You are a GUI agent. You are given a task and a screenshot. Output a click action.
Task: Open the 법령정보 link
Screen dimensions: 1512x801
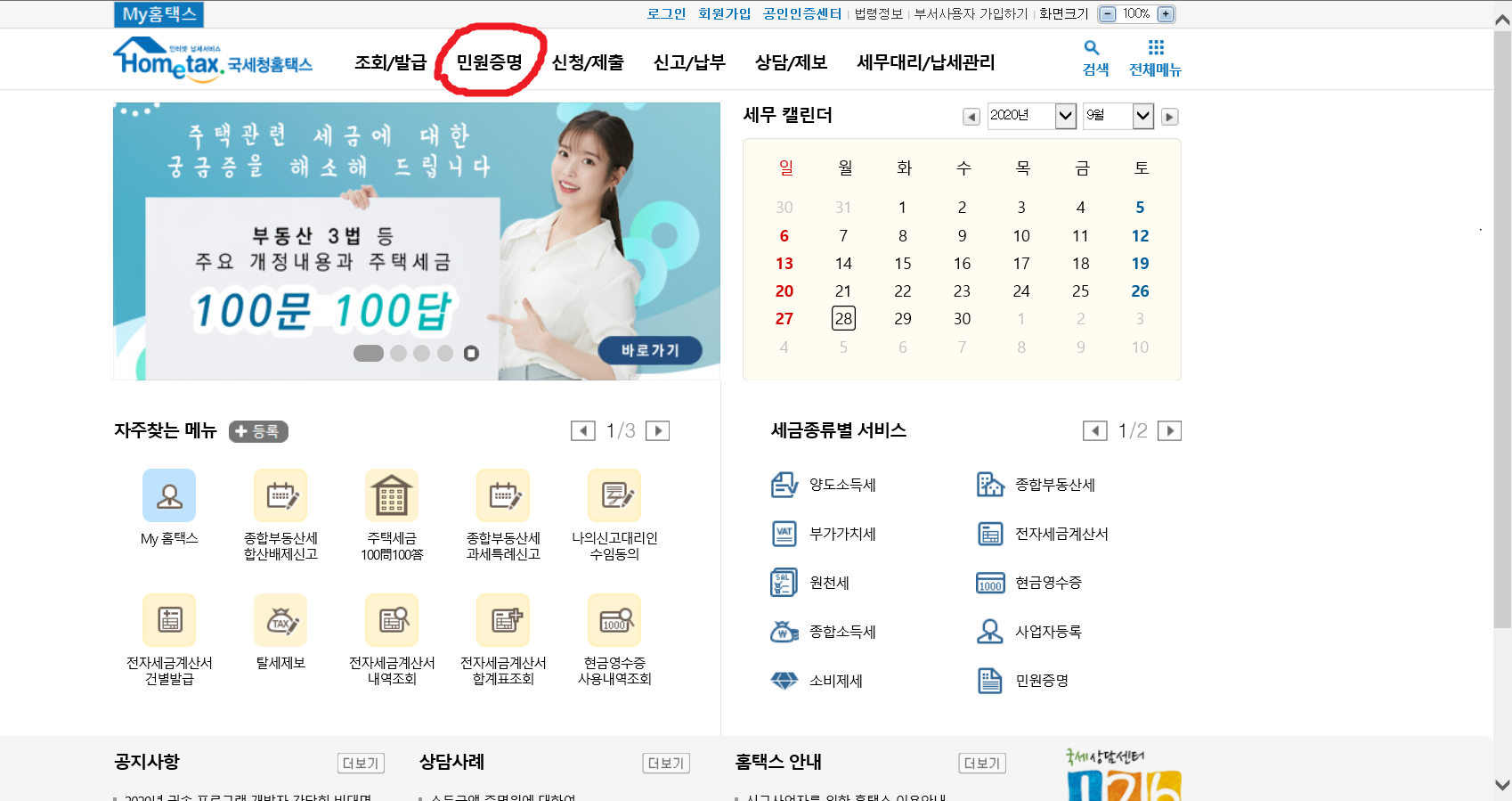[x=879, y=14]
